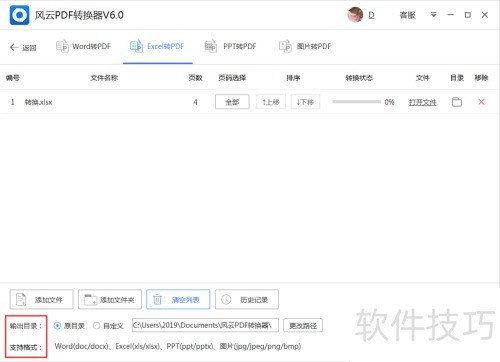Select the Excel转PDF tab

(157, 46)
